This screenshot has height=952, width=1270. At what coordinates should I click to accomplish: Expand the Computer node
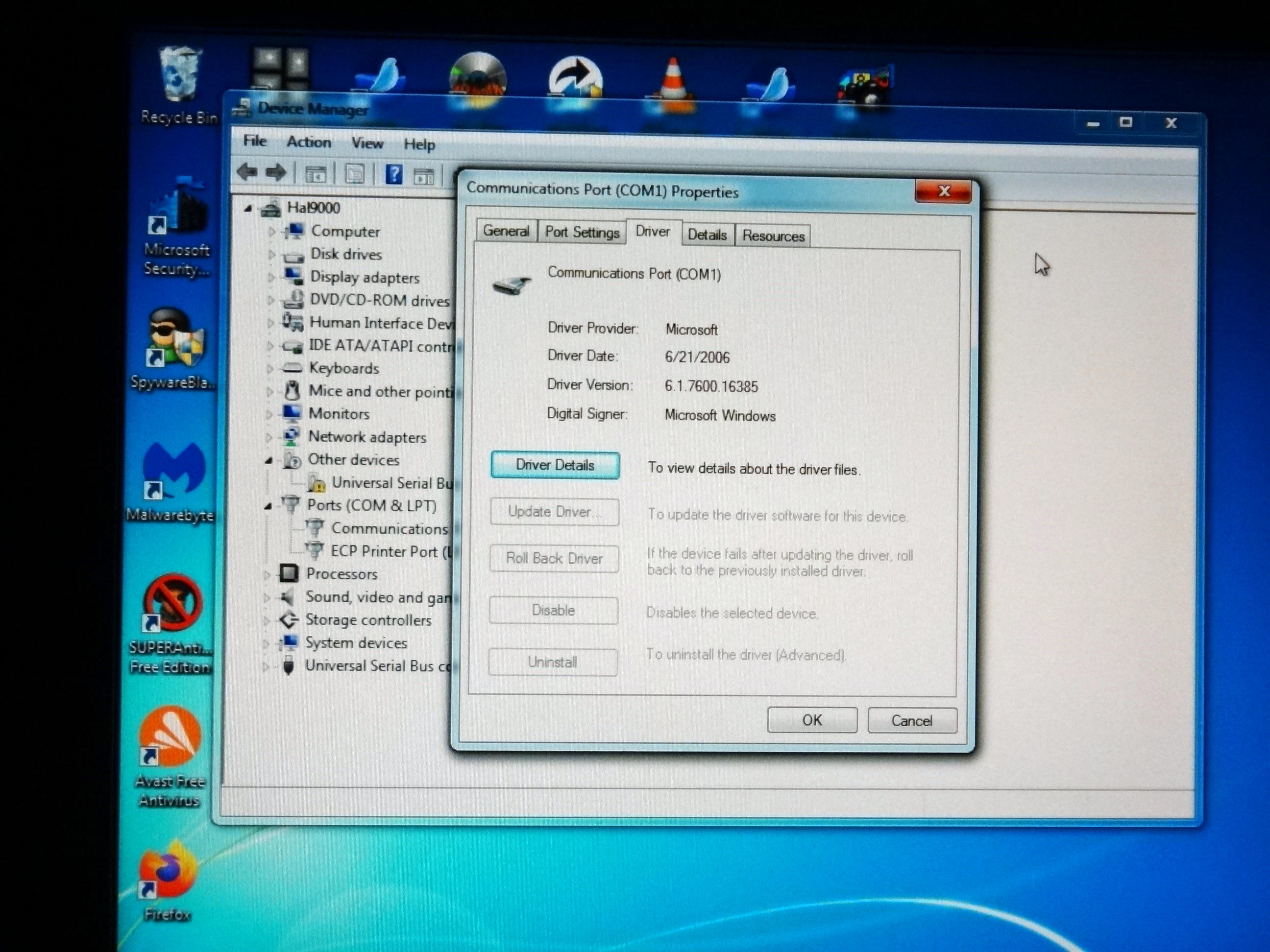[x=271, y=232]
